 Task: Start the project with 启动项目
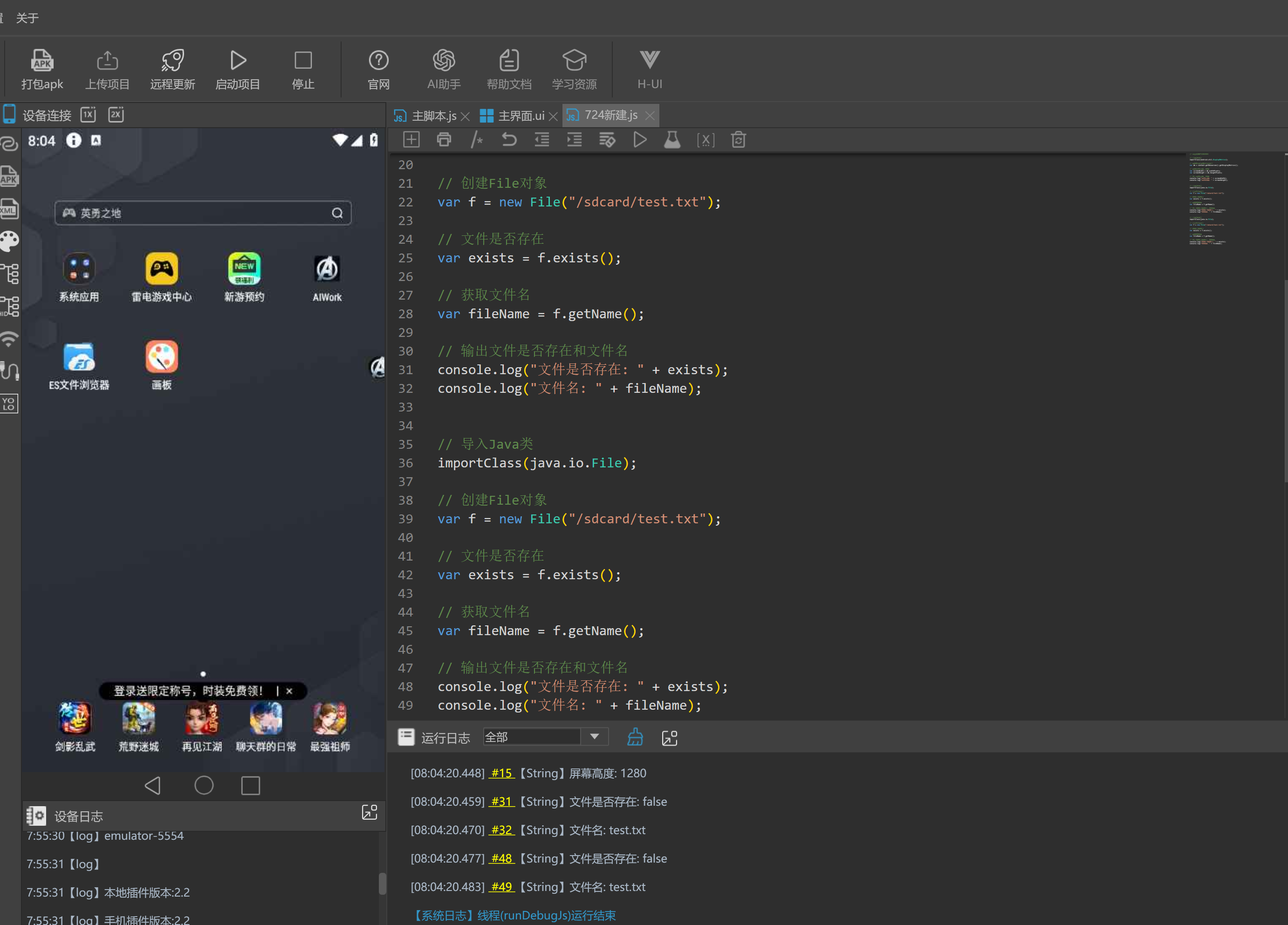[238, 69]
